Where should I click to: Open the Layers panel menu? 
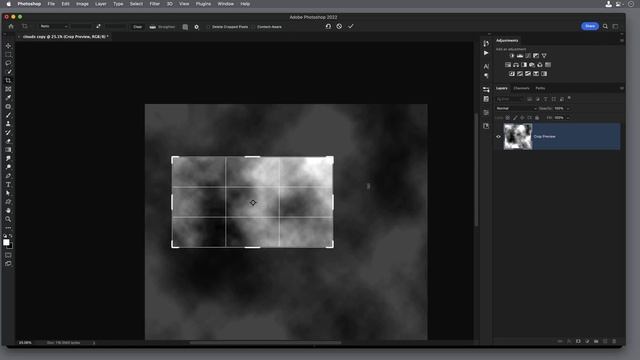click(x=622, y=88)
